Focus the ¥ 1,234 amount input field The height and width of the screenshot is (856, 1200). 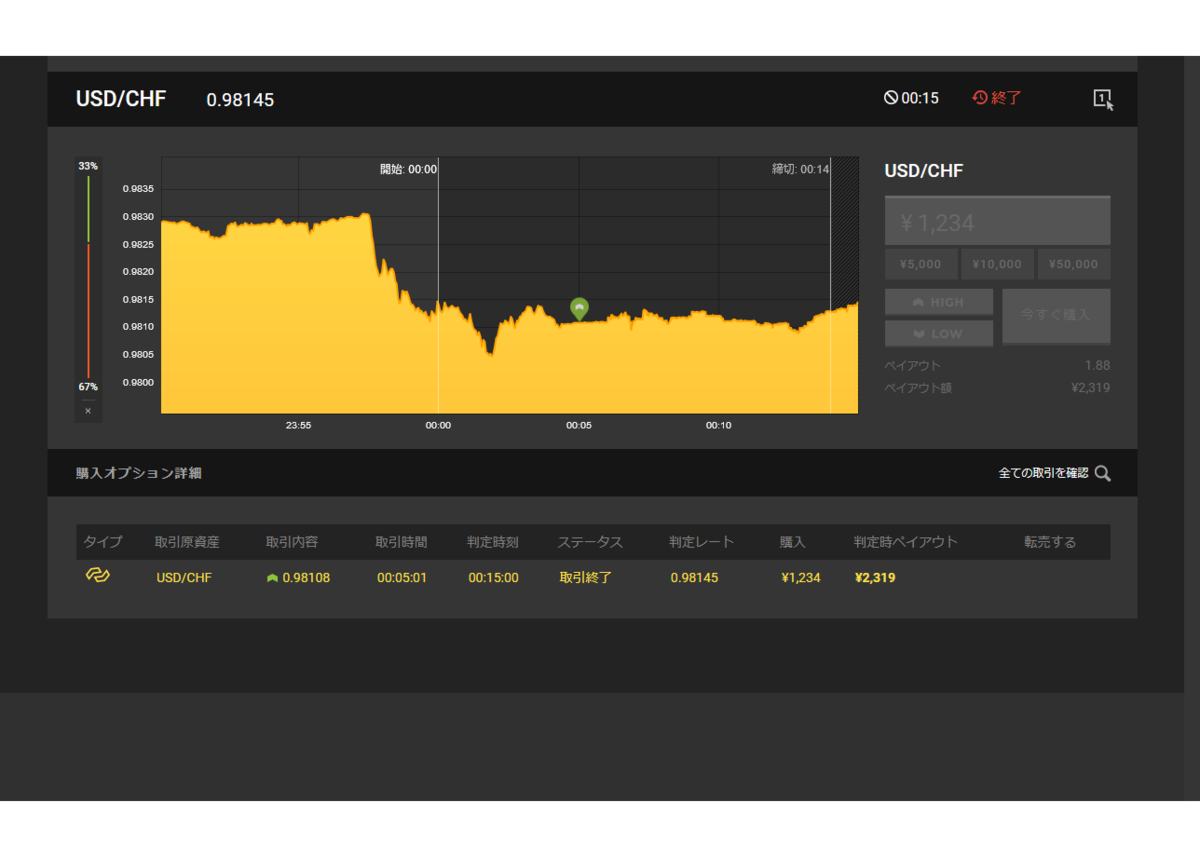pyautogui.click(x=997, y=221)
